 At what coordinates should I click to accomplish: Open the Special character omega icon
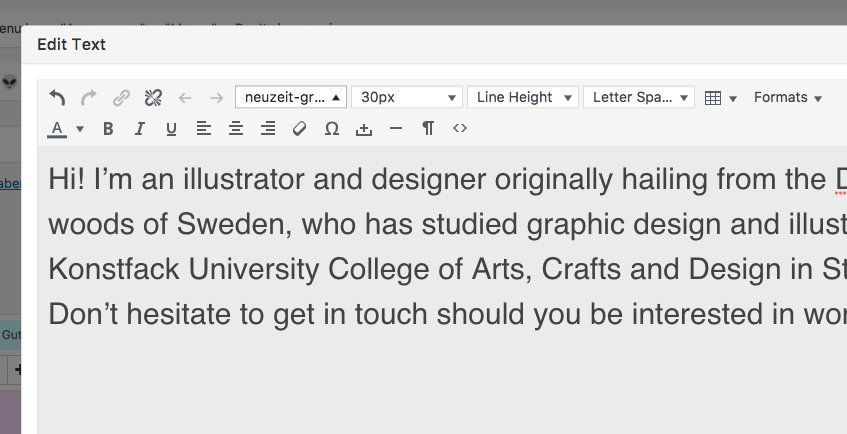point(332,128)
